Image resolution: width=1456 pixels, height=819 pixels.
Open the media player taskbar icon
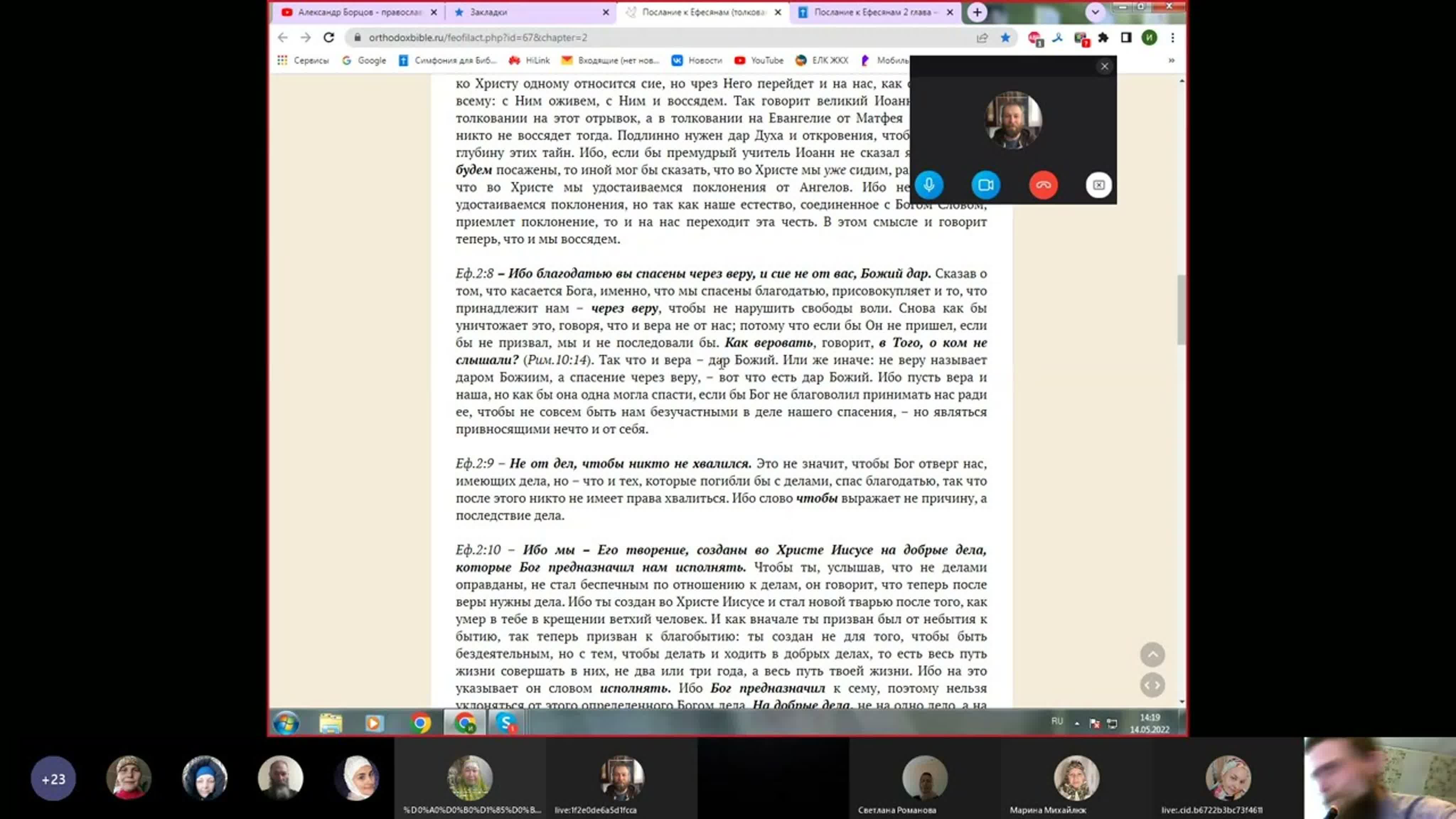coord(374,723)
